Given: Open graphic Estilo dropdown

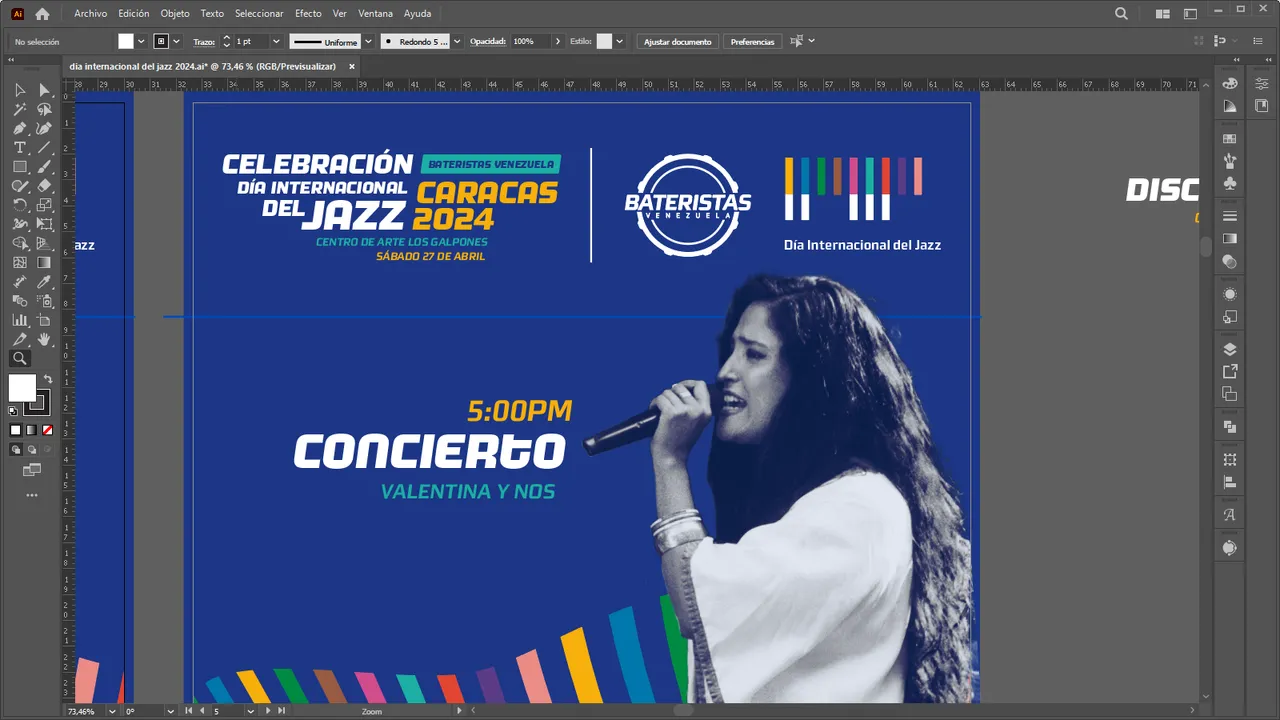Looking at the screenshot, I should 620,42.
